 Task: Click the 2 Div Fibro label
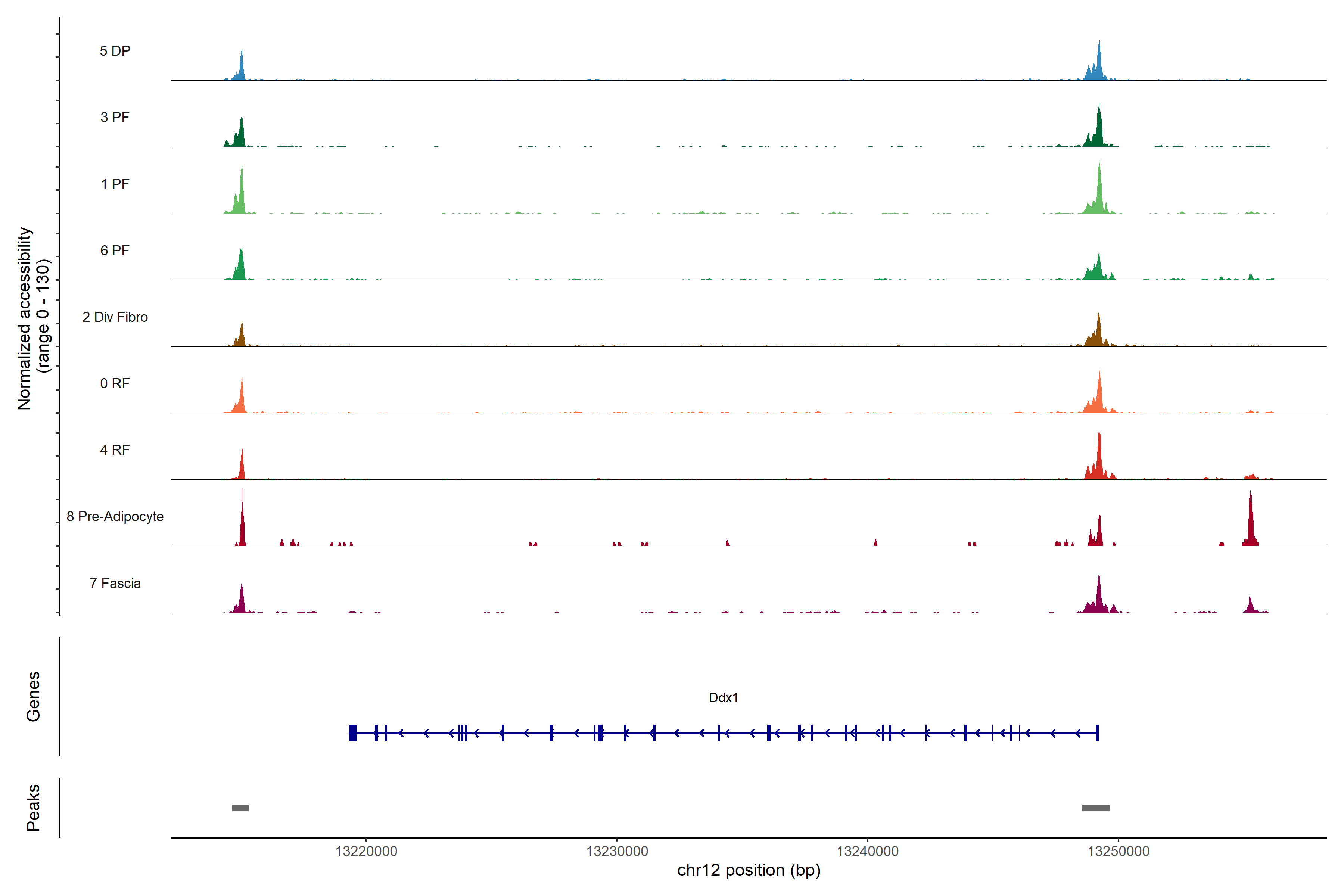(115, 317)
